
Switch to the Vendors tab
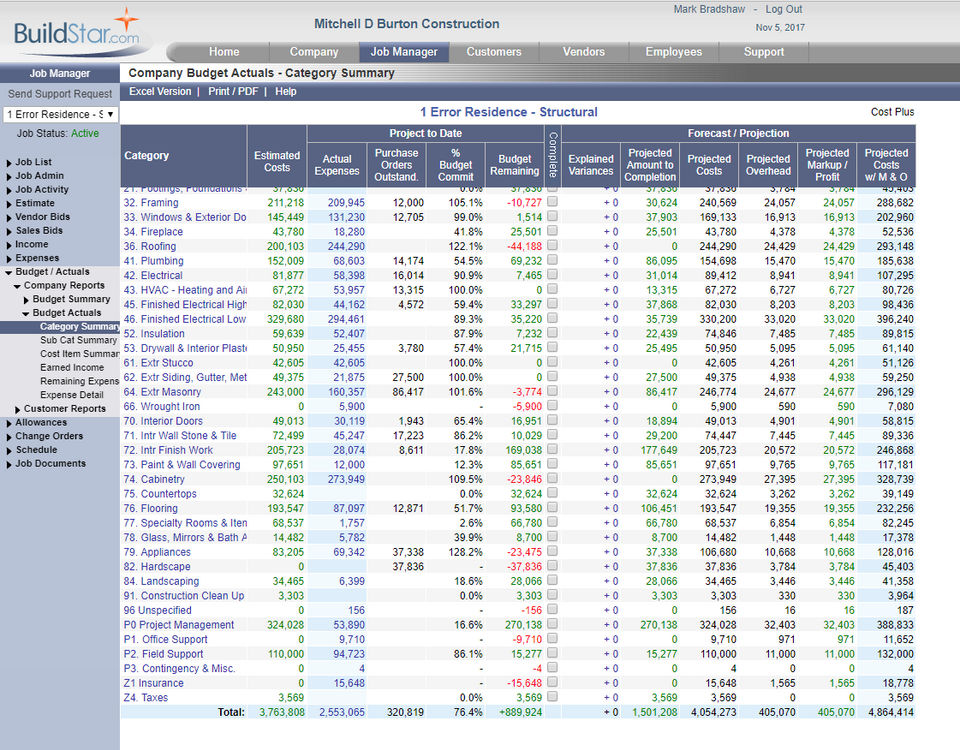(583, 52)
